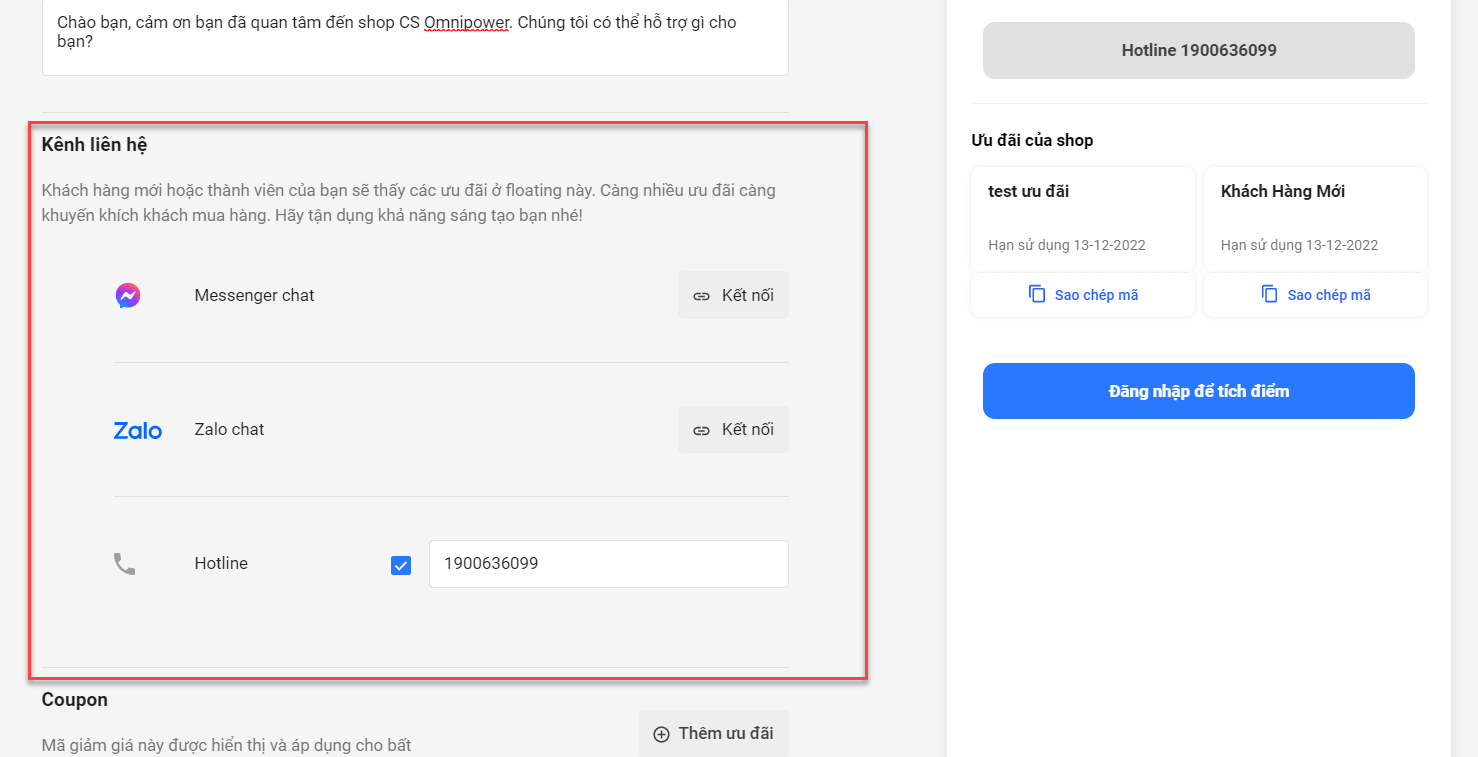Uncheck the Hotline checkbox
The image size is (1478, 757).
tap(401, 565)
